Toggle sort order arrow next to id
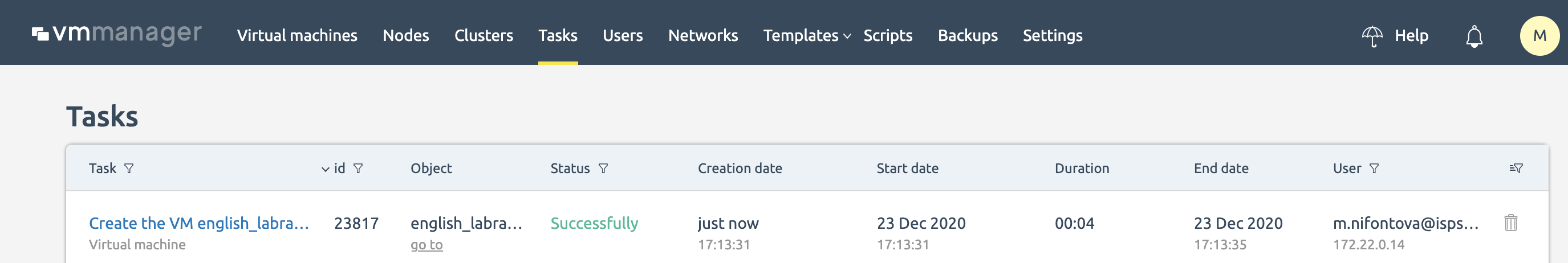The width and height of the screenshot is (1568, 263). click(325, 169)
